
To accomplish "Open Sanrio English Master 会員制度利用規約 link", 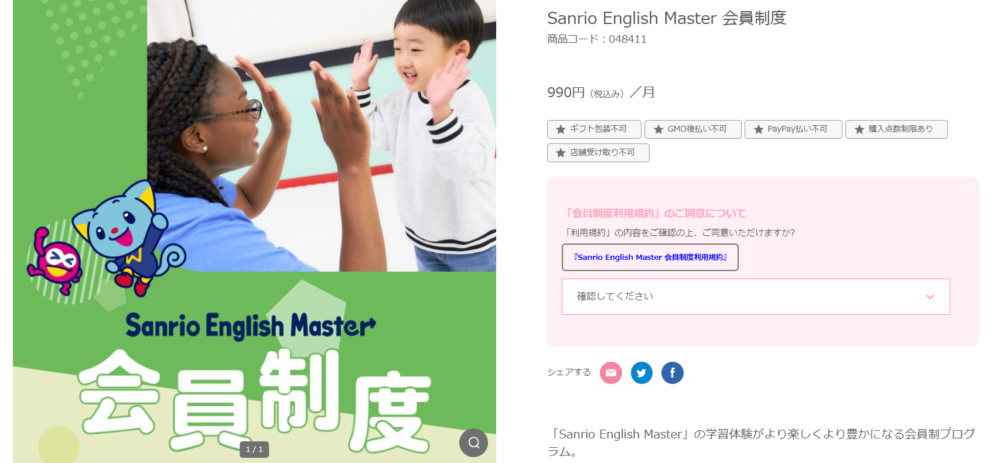I will 650,257.
